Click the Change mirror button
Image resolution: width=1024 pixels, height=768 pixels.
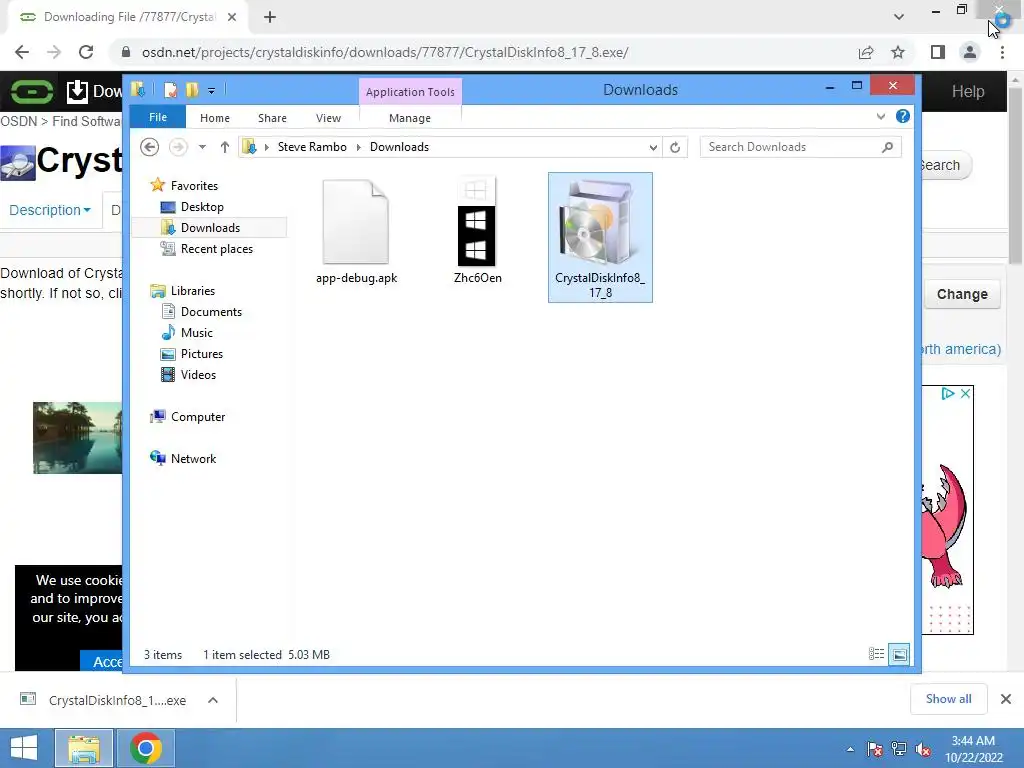[962, 294]
